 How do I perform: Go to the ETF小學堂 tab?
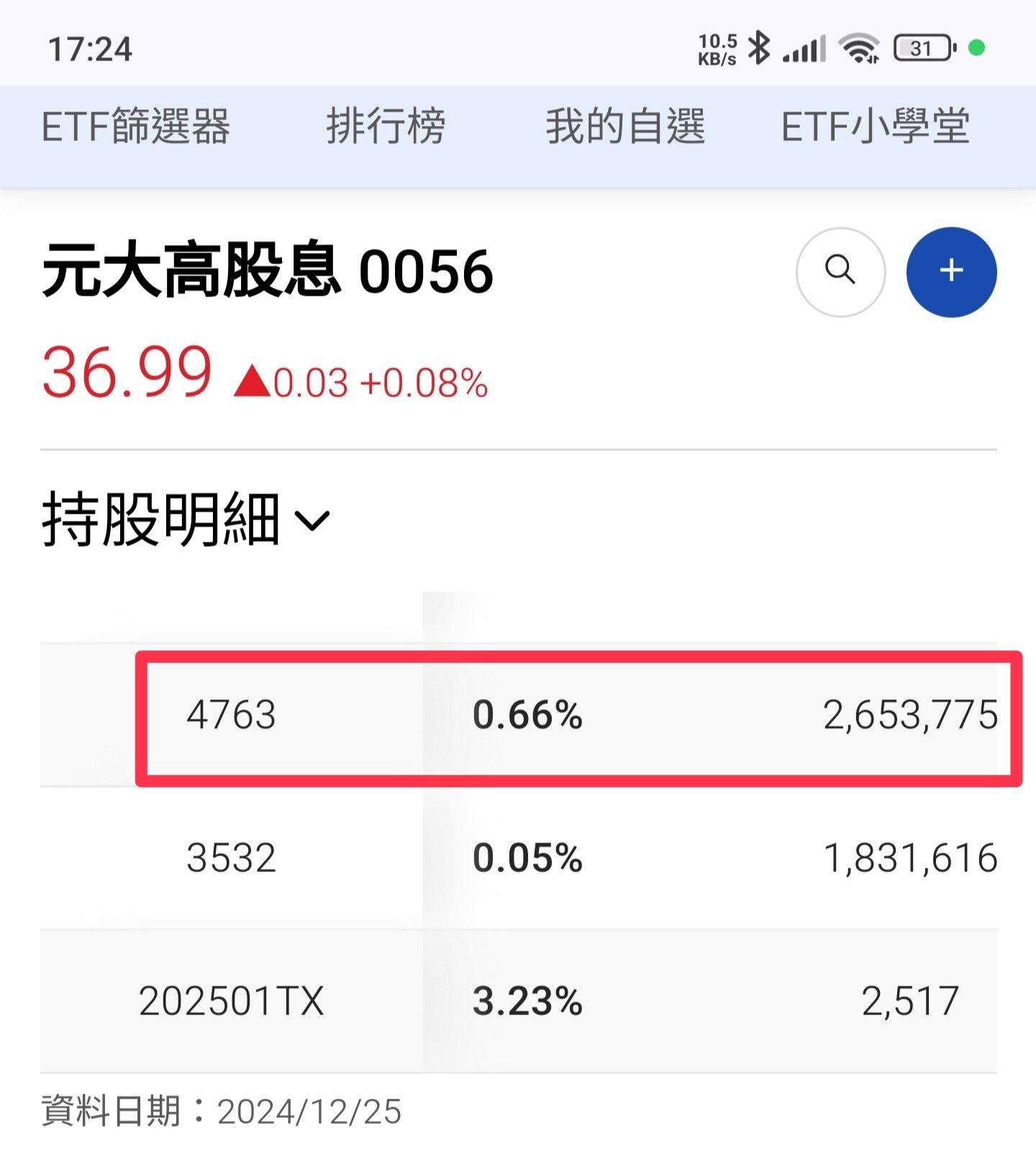(875, 127)
